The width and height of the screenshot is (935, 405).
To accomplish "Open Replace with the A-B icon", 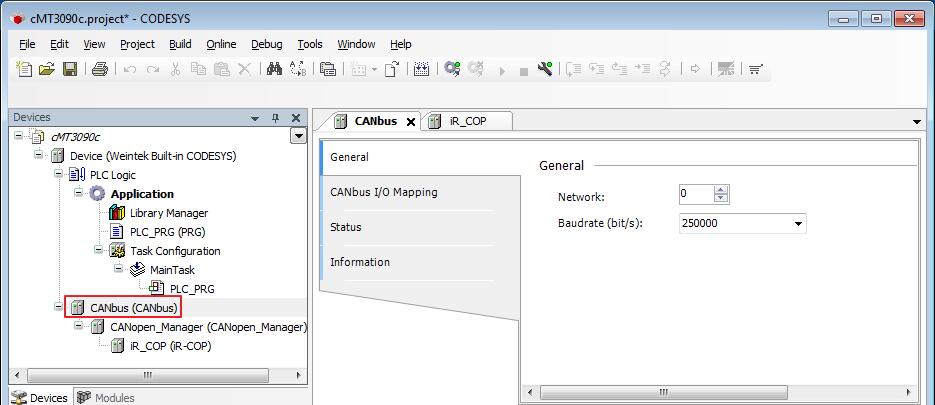I will coord(298,69).
